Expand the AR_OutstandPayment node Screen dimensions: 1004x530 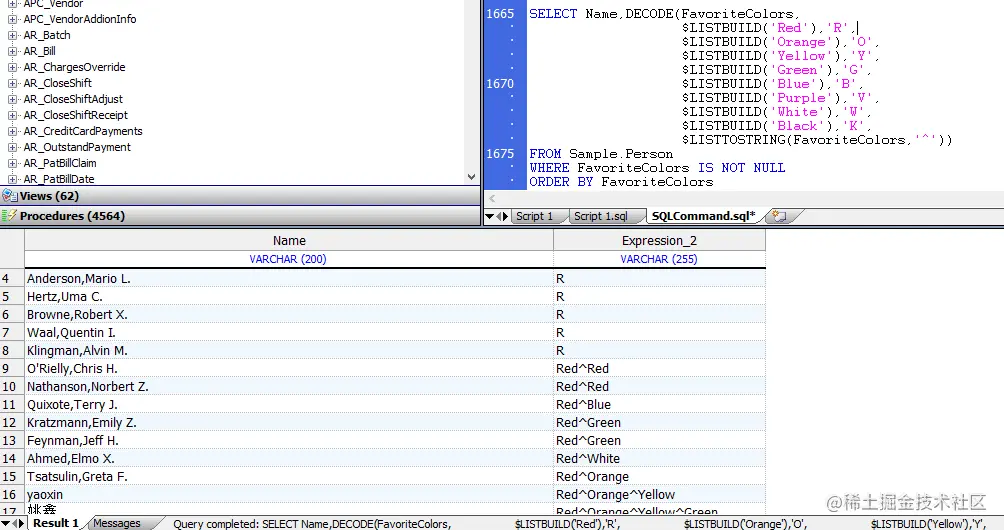[12, 147]
